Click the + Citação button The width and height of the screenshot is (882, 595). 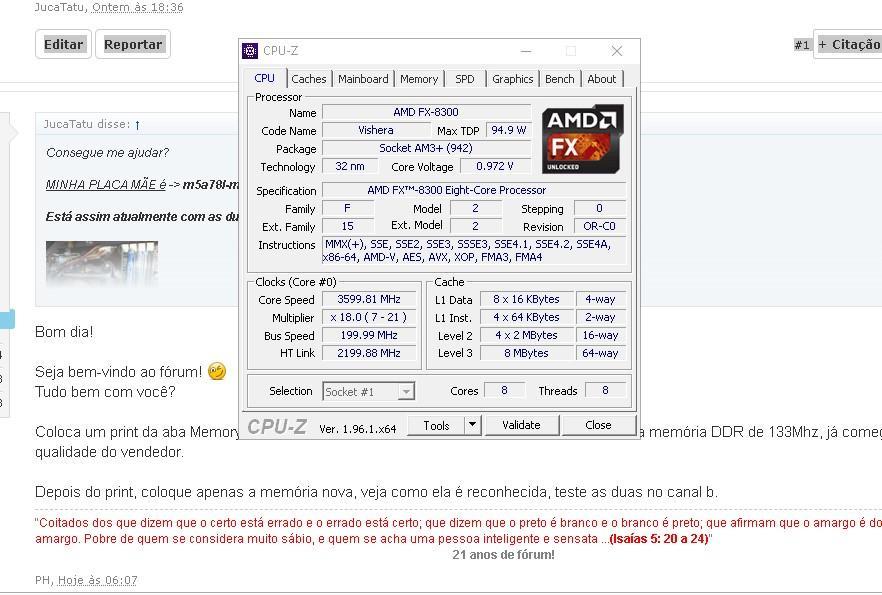(x=848, y=44)
